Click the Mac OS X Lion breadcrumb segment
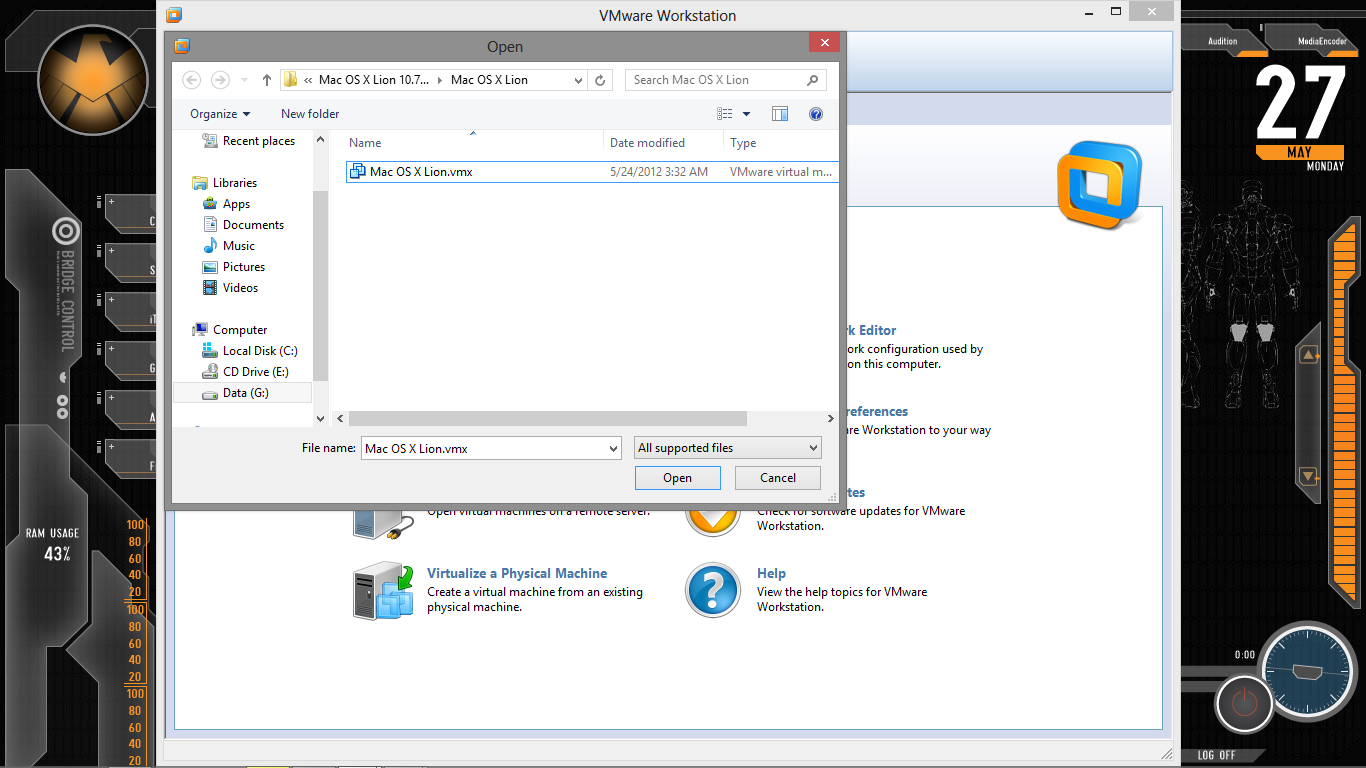This screenshot has width=1366, height=768. [x=489, y=80]
